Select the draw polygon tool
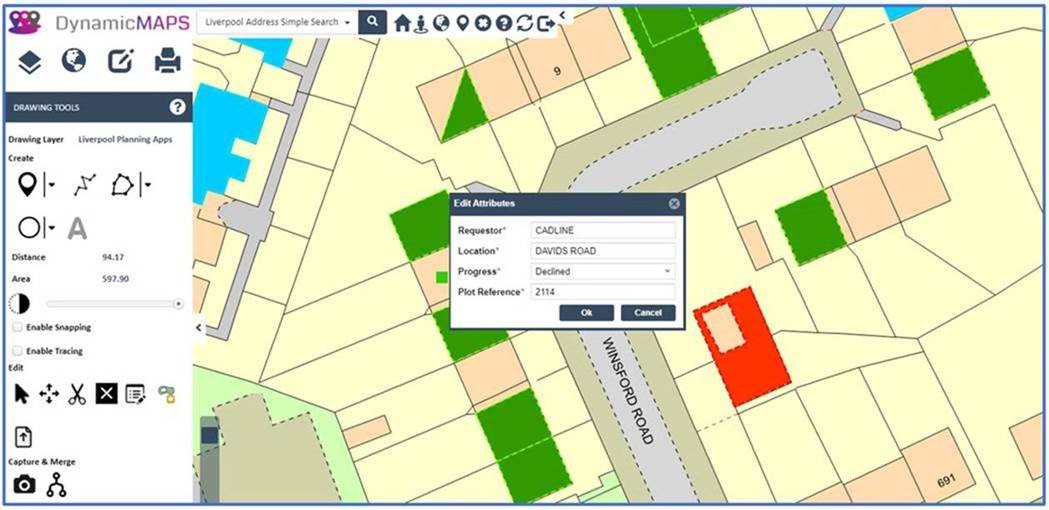 tap(122, 185)
